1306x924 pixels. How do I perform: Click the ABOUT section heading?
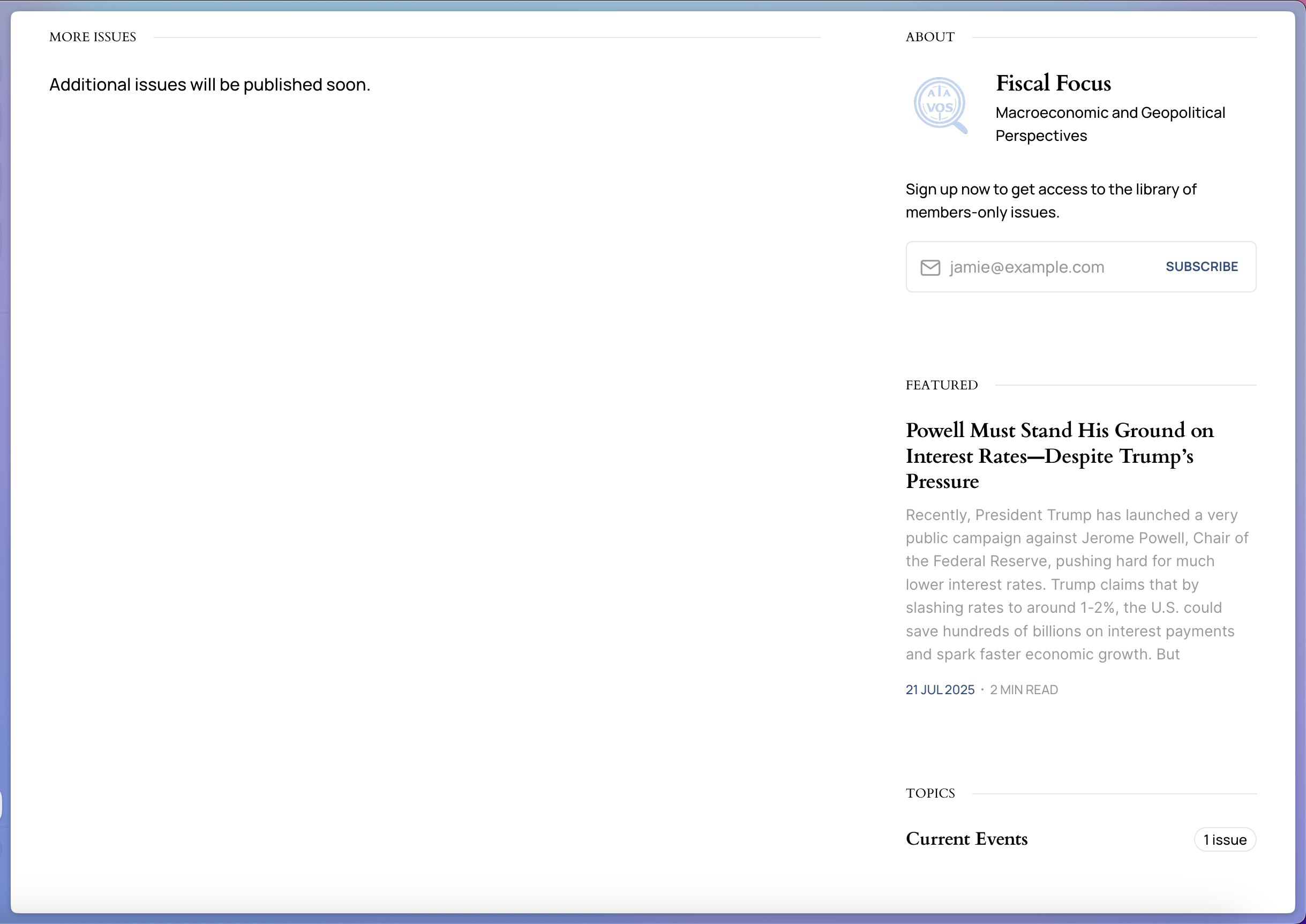(x=930, y=37)
